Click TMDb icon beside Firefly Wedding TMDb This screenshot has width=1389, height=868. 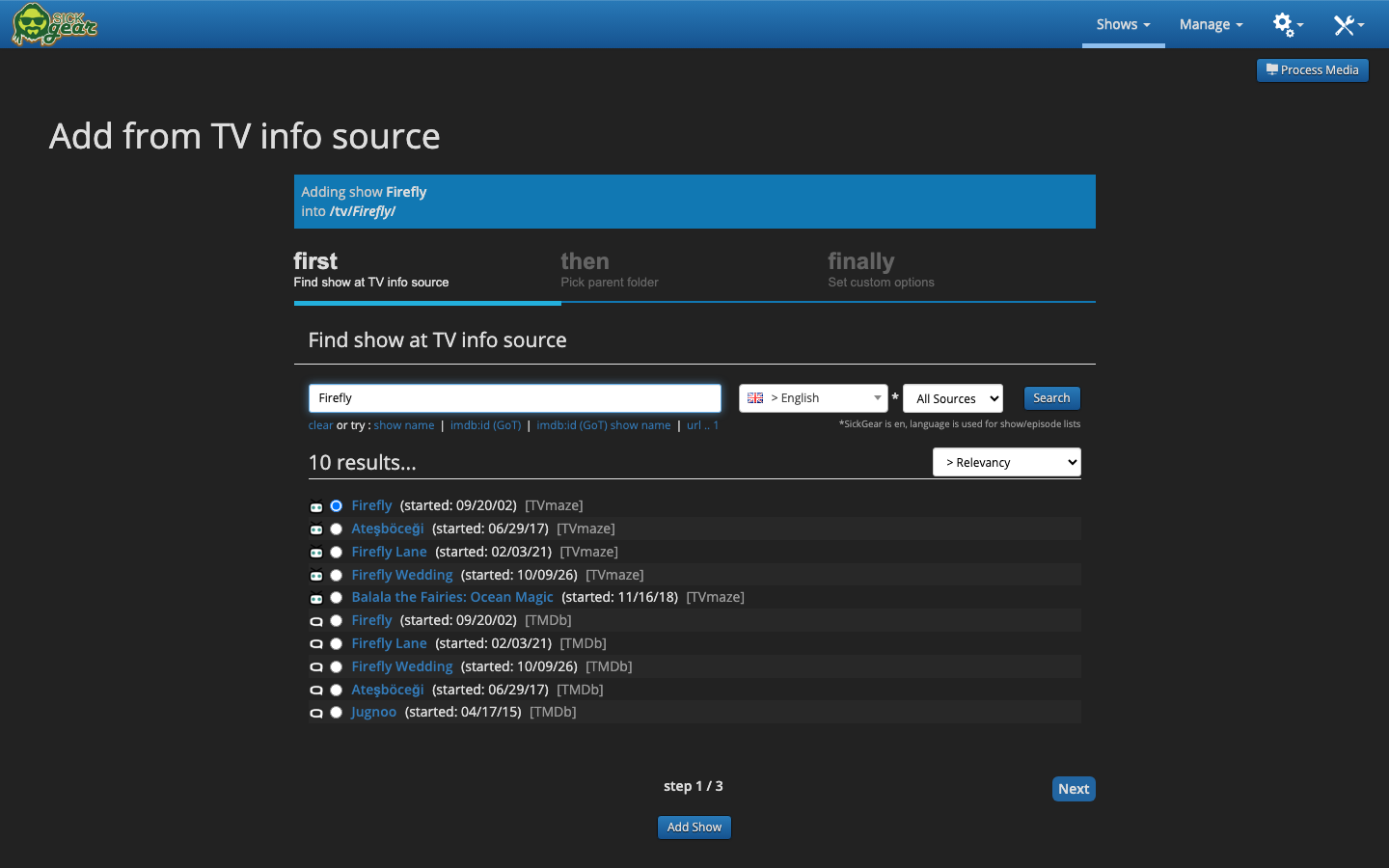(x=315, y=667)
